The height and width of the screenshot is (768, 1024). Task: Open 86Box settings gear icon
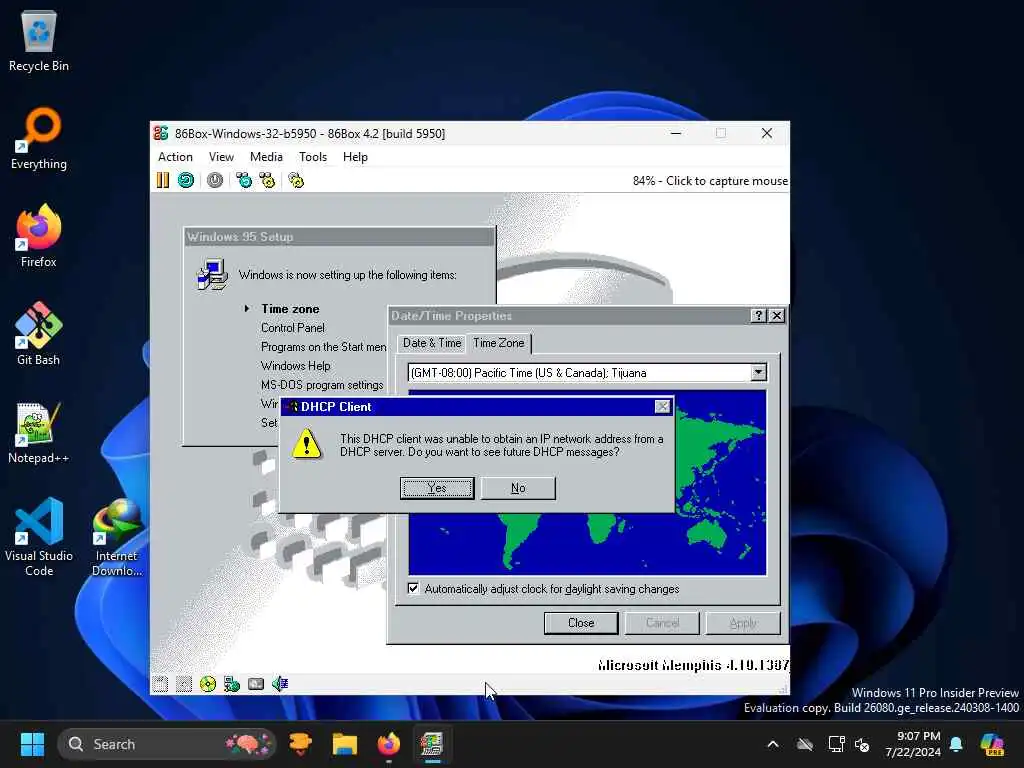coord(296,180)
